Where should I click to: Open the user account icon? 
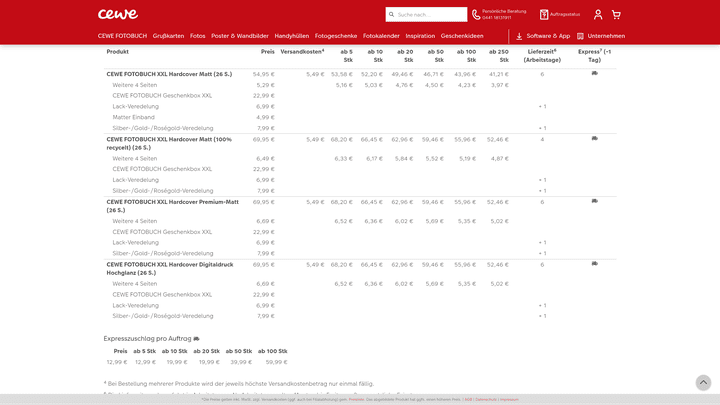[x=598, y=15]
